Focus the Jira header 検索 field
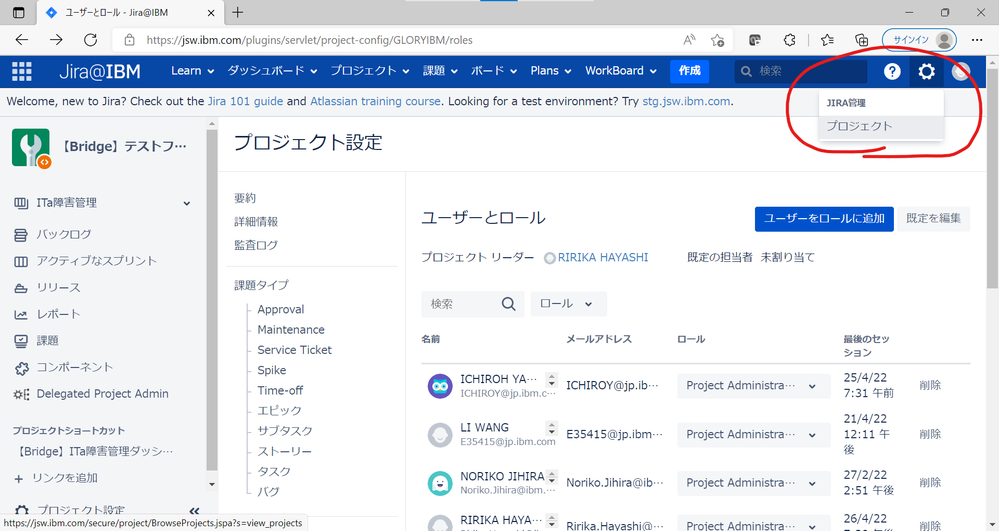Viewport: 999px width, 531px height. [x=801, y=71]
